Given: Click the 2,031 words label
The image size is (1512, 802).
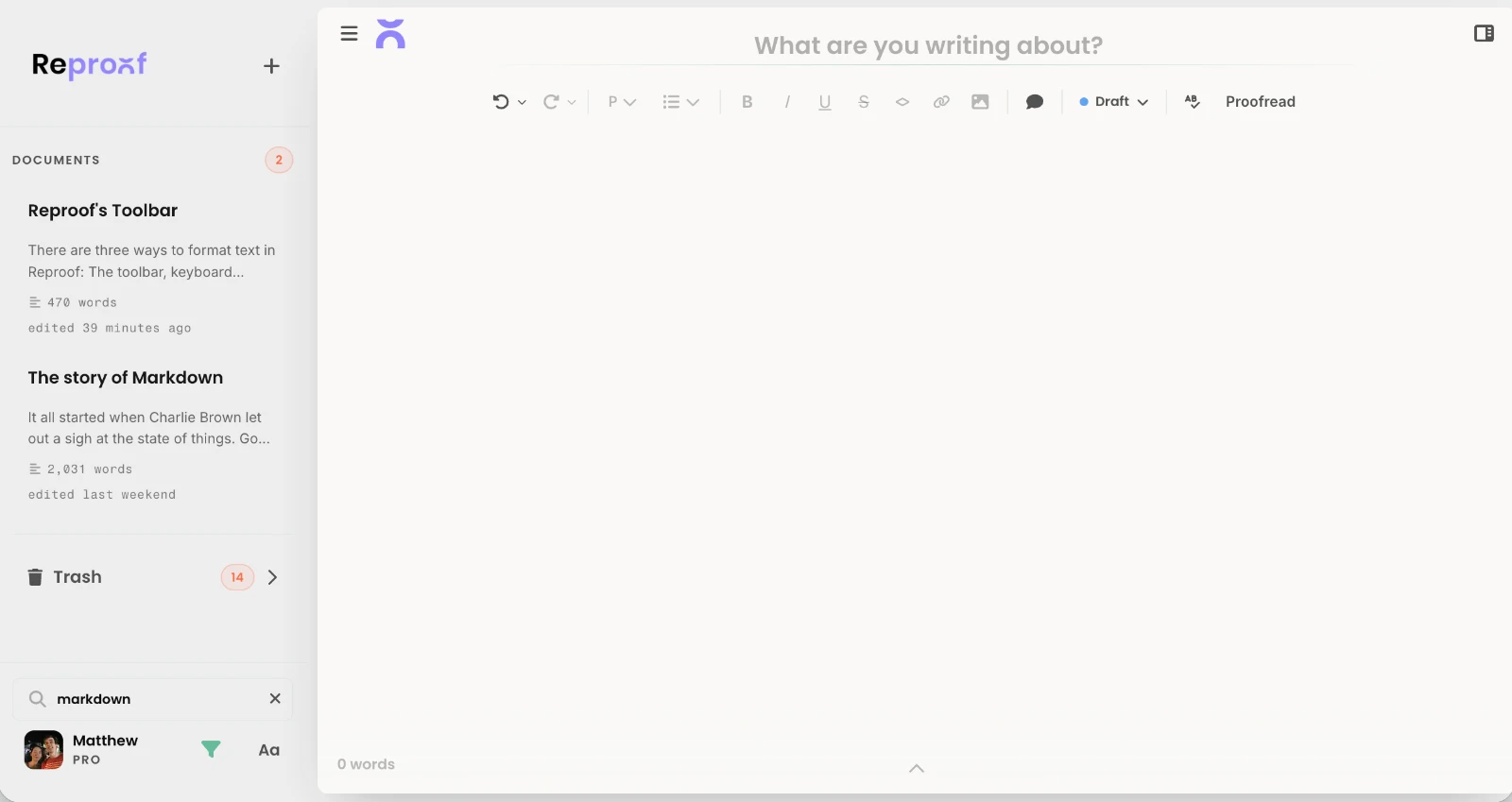Looking at the screenshot, I should 90,469.
